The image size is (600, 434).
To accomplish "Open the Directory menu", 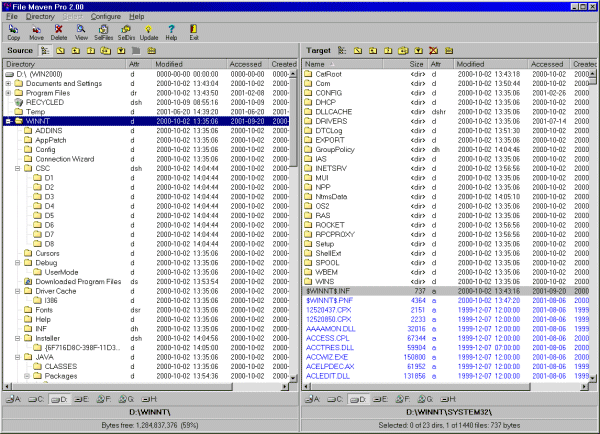I will 40,16.
